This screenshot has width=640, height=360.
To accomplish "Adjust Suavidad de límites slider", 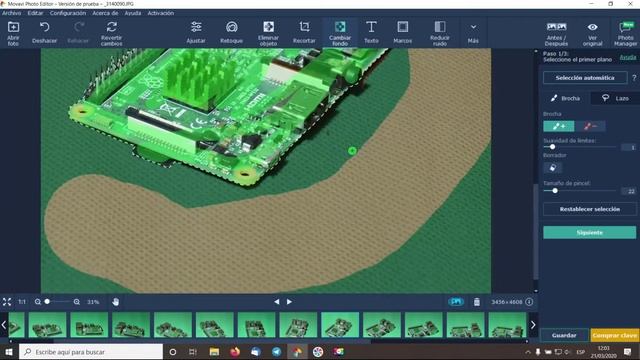I will click(552, 147).
